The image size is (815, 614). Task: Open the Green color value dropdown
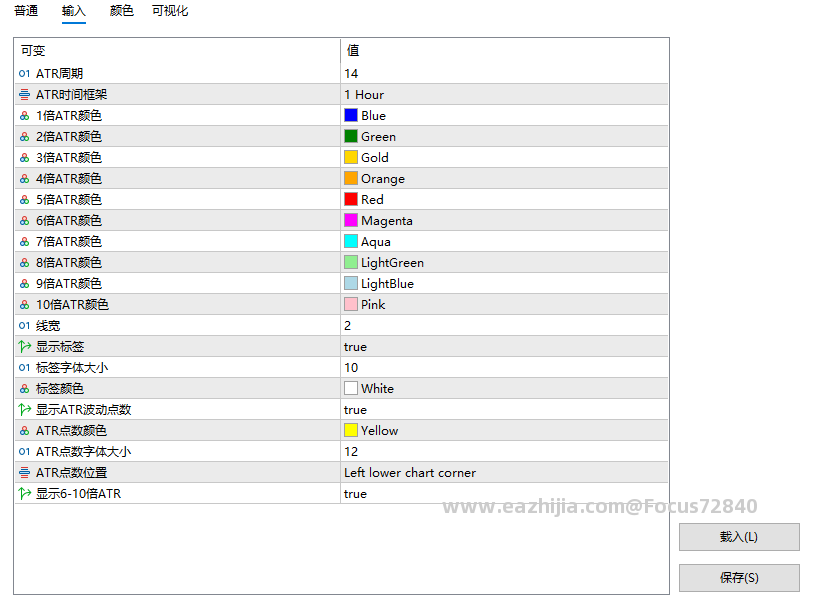pyautogui.click(x=504, y=137)
